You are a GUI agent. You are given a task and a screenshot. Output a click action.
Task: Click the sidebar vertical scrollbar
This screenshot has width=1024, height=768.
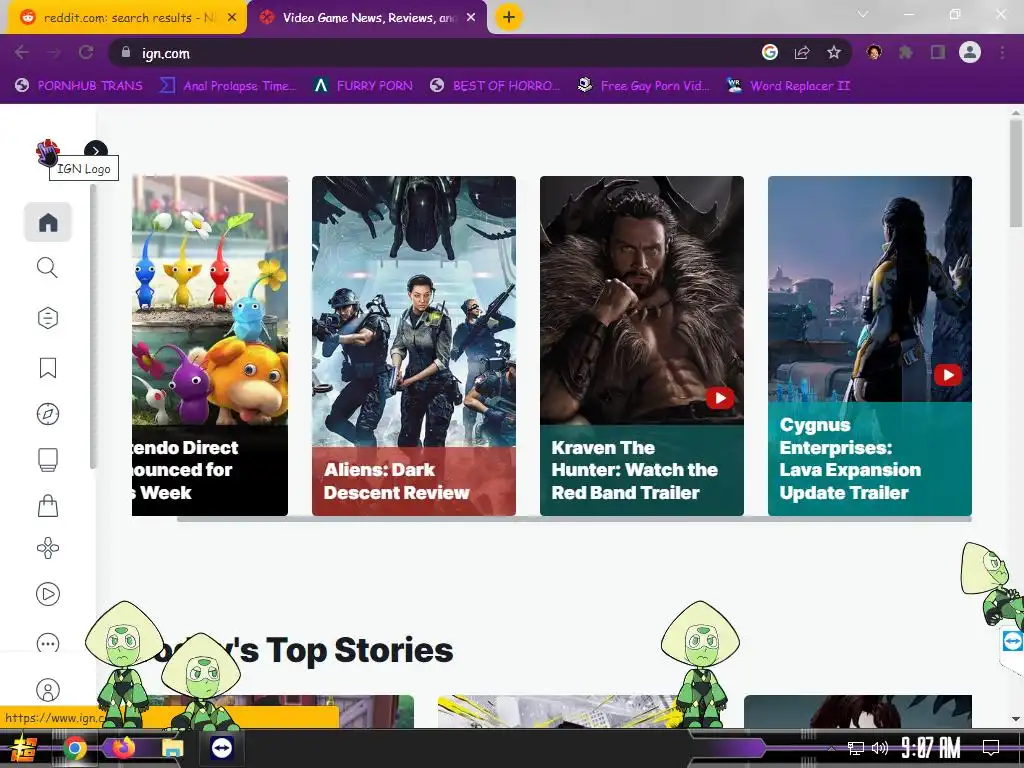tap(93, 327)
